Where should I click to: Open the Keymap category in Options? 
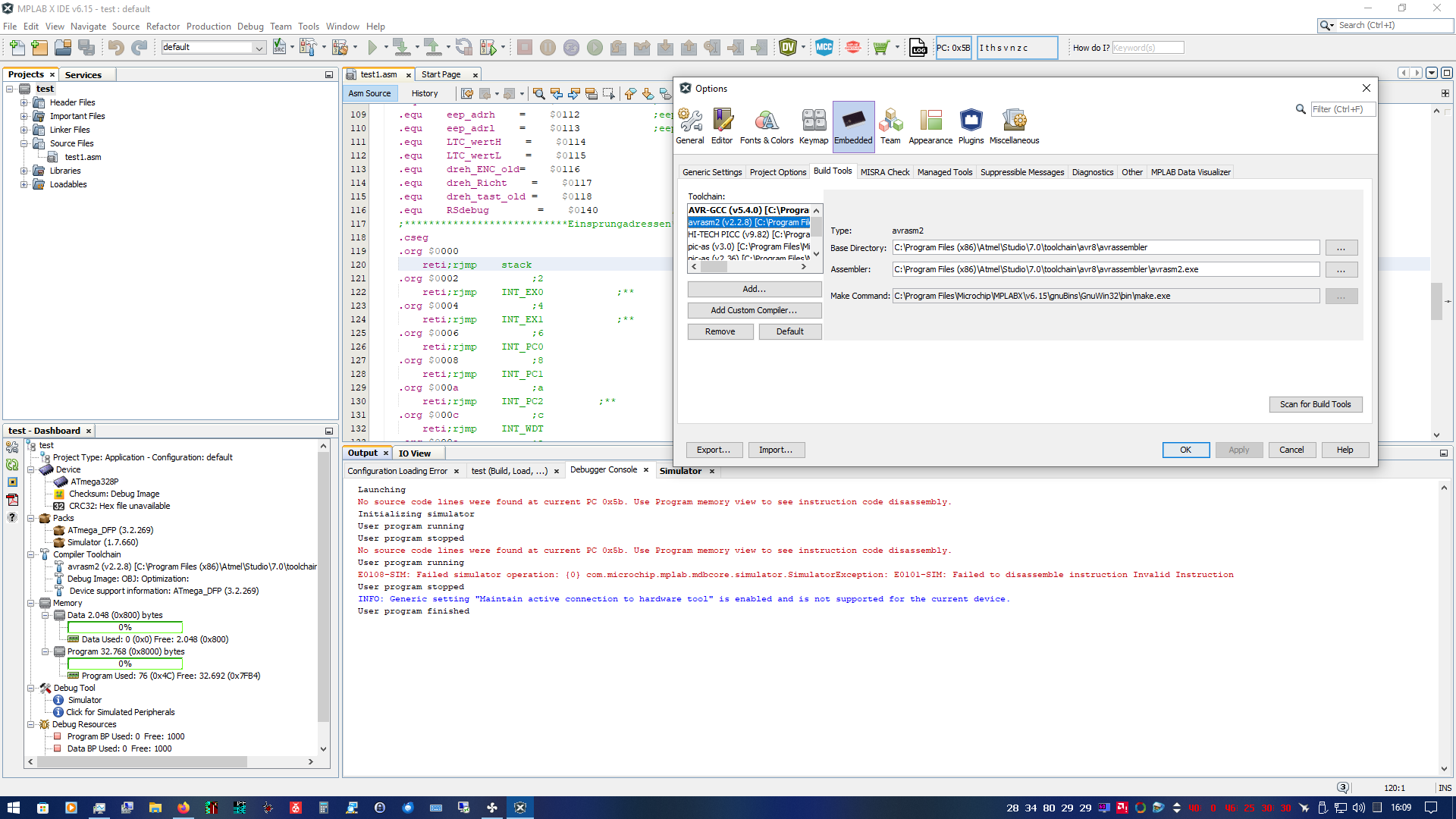click(x=814, y=126)
